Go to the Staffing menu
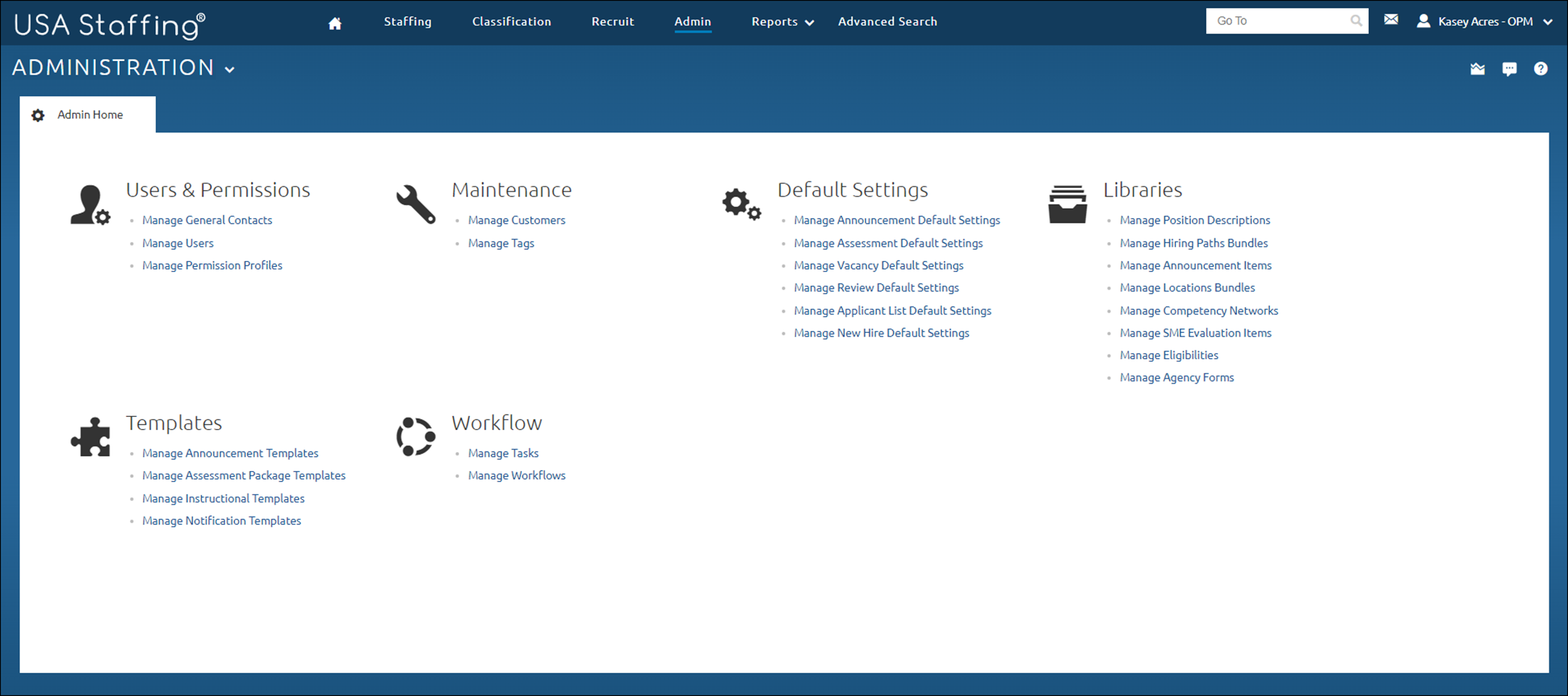Viewport: 1568px width, 696px height. tap(407, 22)
